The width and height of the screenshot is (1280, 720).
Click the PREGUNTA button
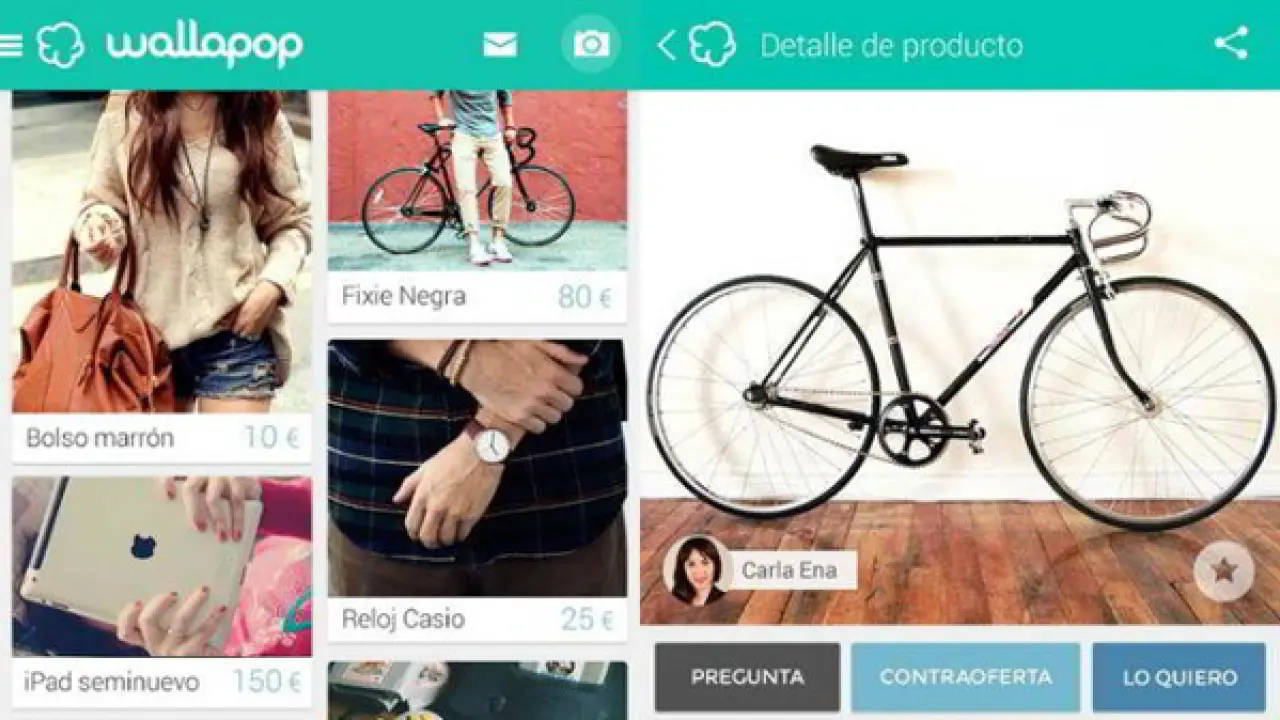point(747,677)
